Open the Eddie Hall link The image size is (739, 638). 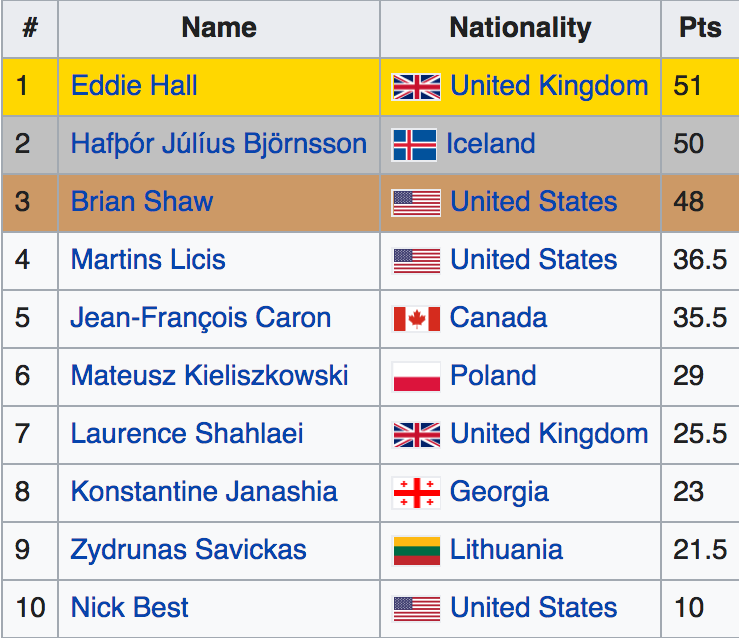[134, 86]
